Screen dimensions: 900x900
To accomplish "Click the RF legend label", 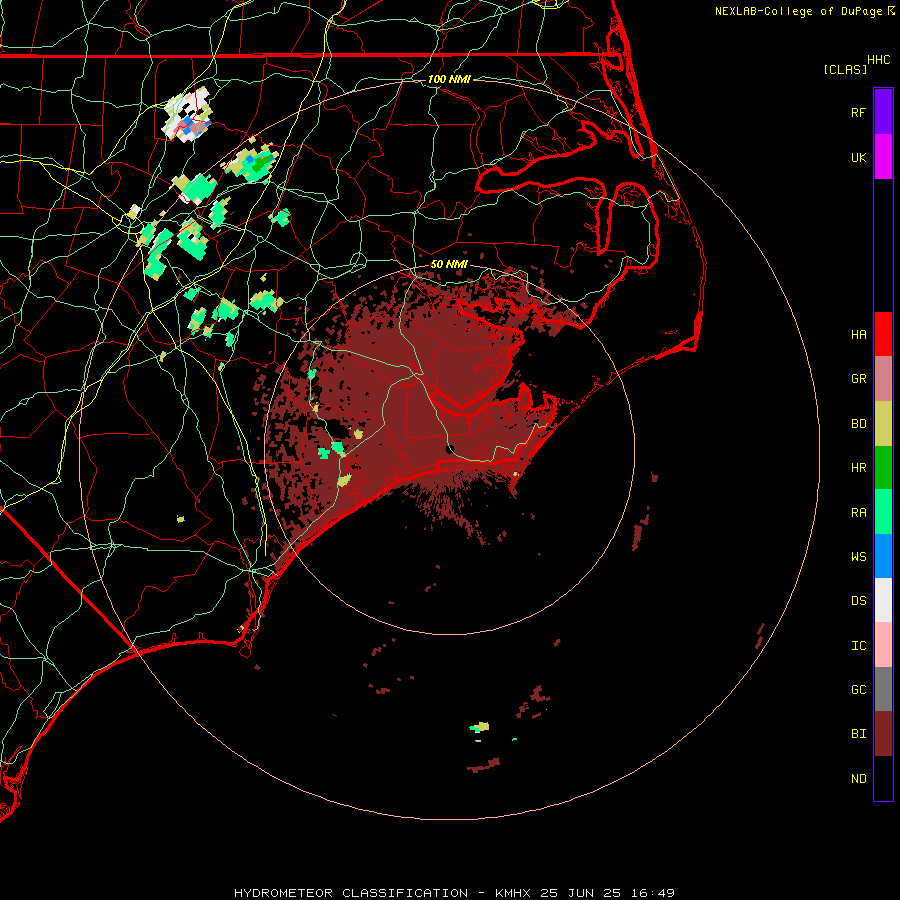I will (x=858, y=112).
